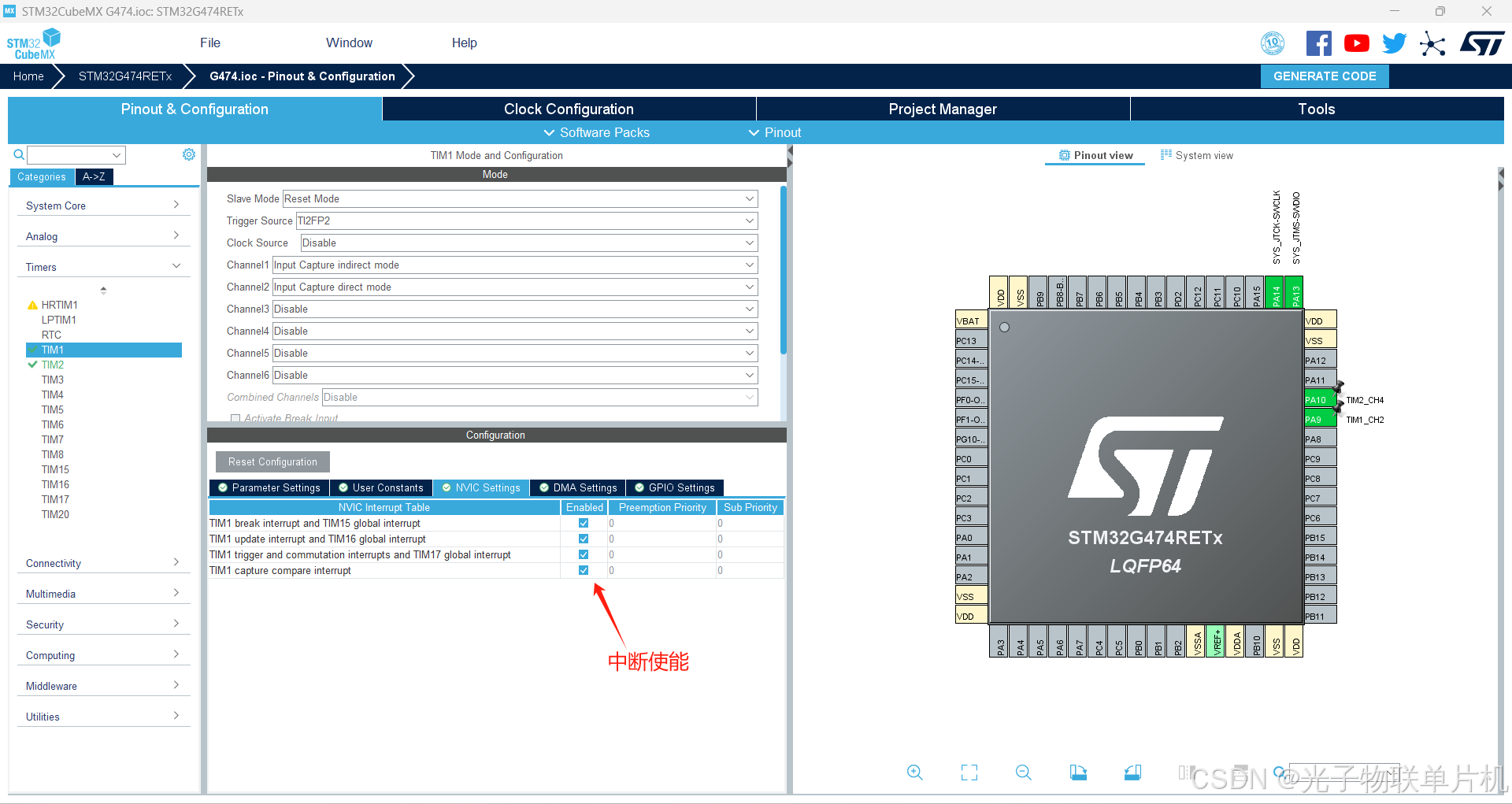Click the STM32CubeMX logo

click(34, 43)
